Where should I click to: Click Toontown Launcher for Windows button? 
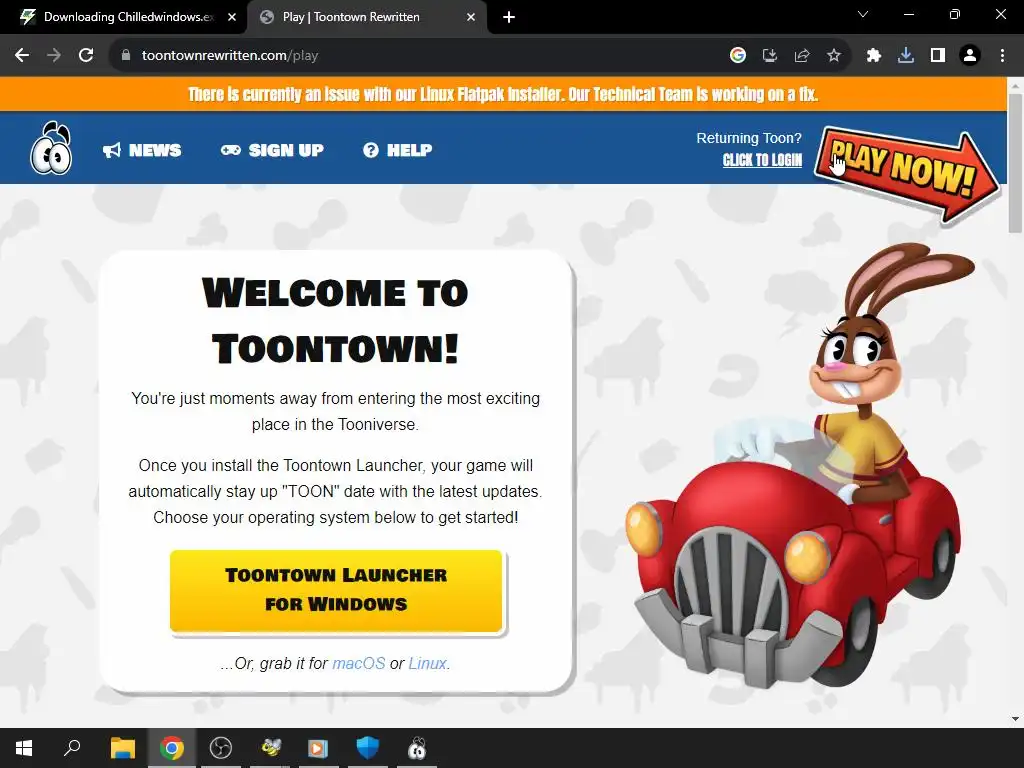pos(336,590)
